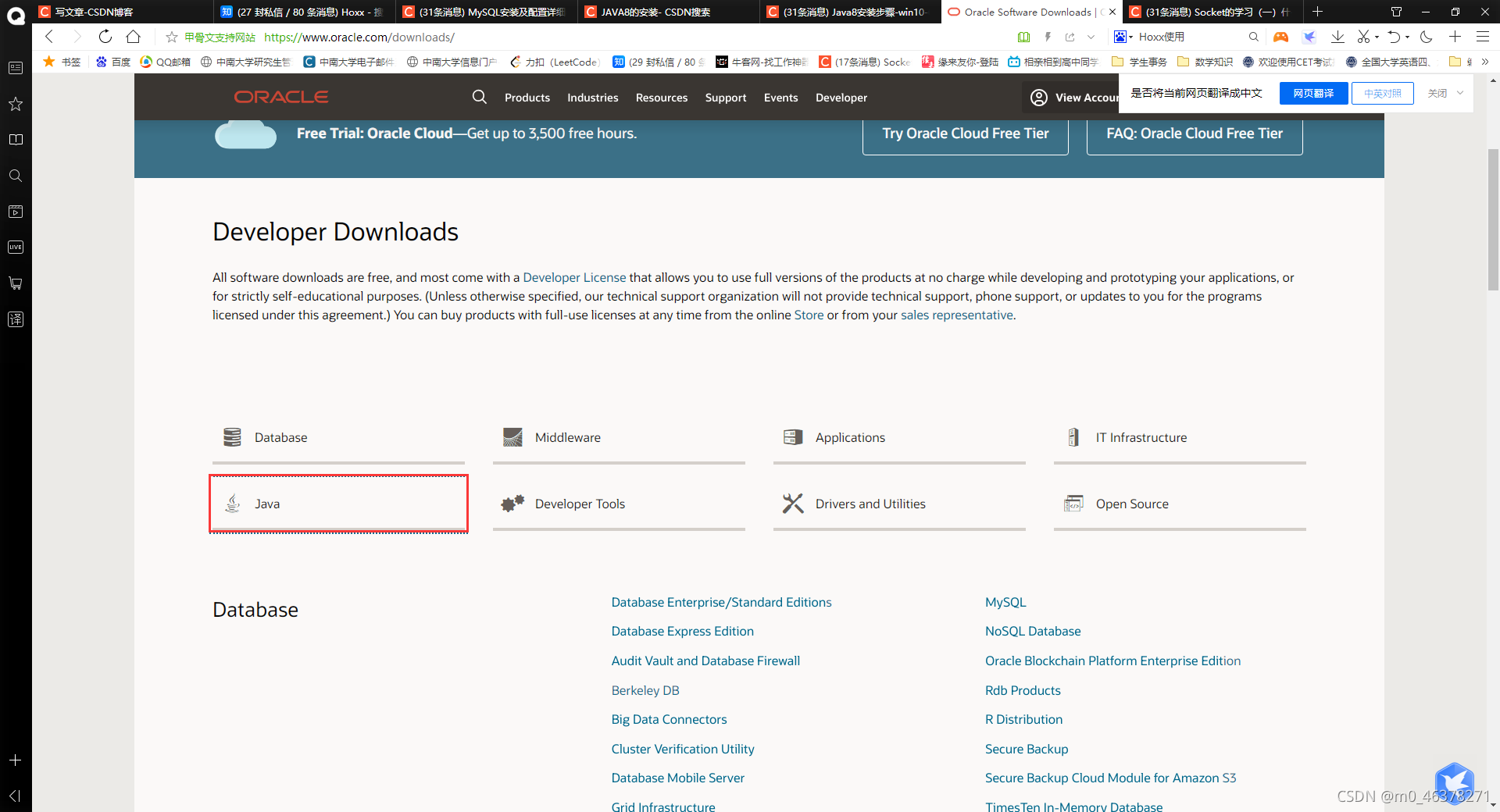This screenshot has width=1500, height=812.
Task: Open sidebar LIVE icon
Action: point(16,248)
